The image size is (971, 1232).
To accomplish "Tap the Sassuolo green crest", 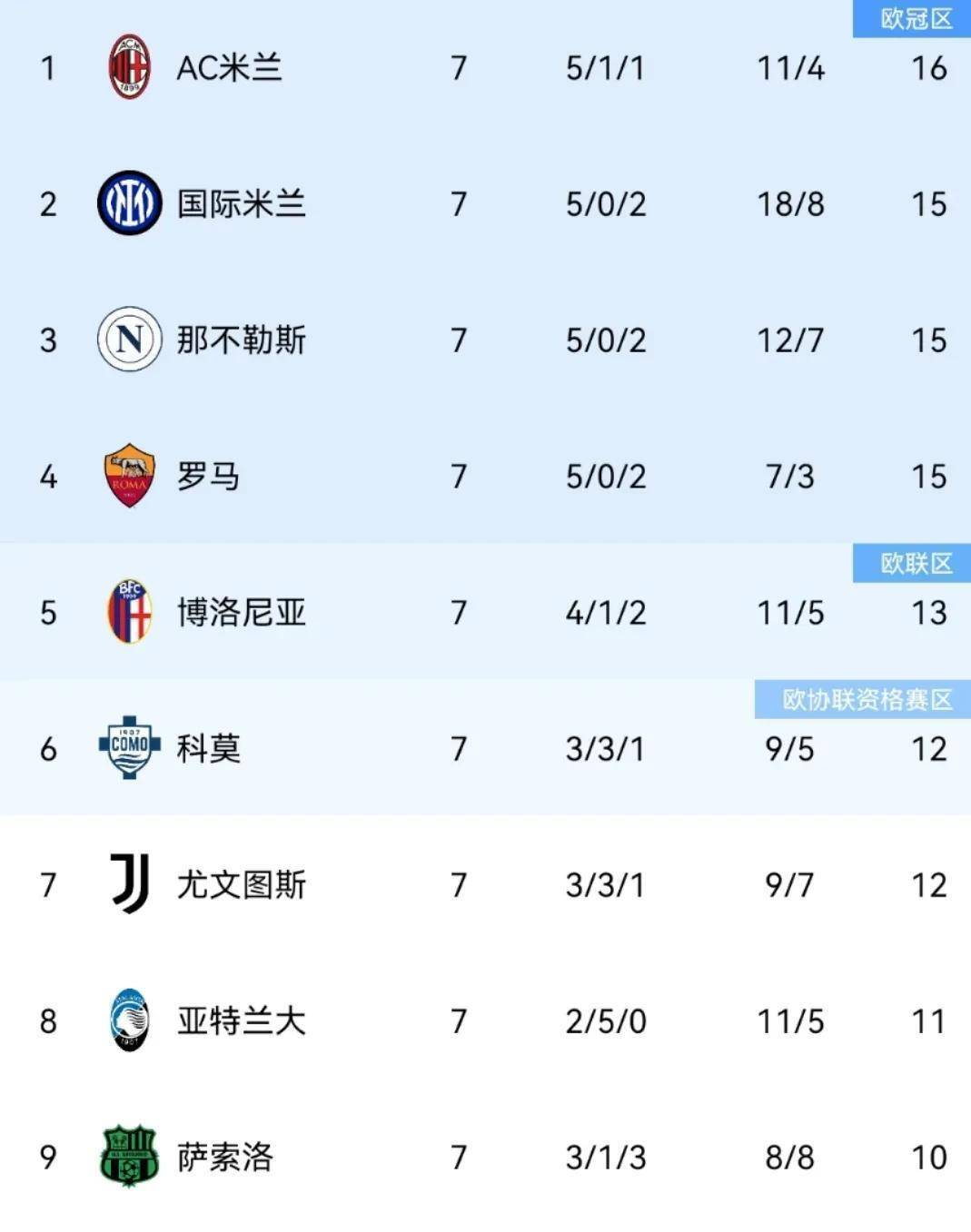I will (129, 1157).
